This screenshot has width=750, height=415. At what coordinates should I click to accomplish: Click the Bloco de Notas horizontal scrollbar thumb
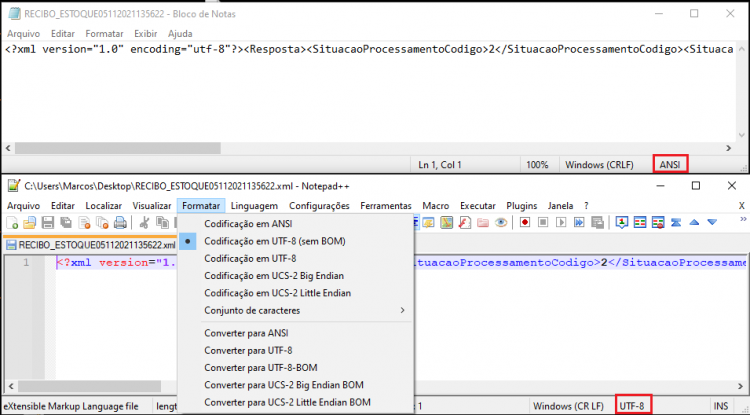(118, 148)
